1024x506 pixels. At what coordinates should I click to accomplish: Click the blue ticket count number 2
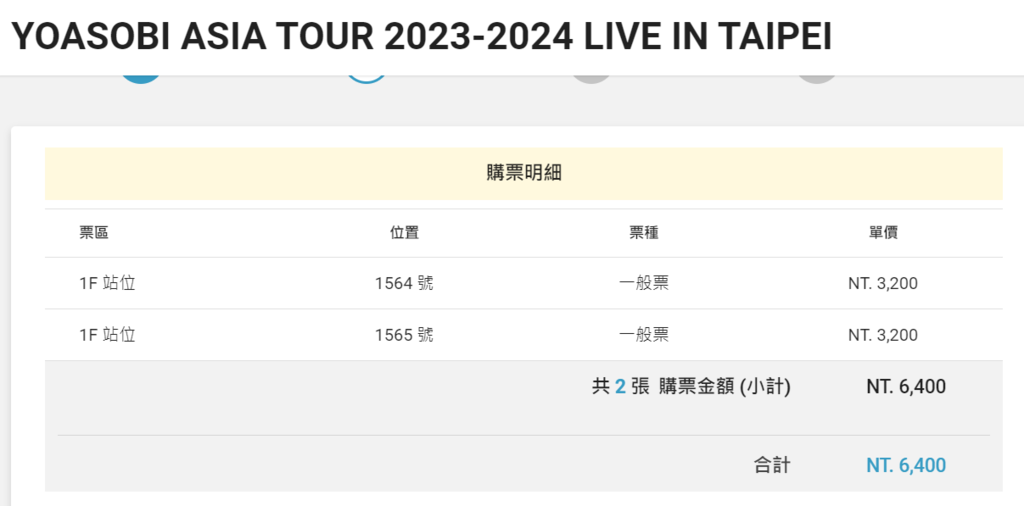point(620,387)
